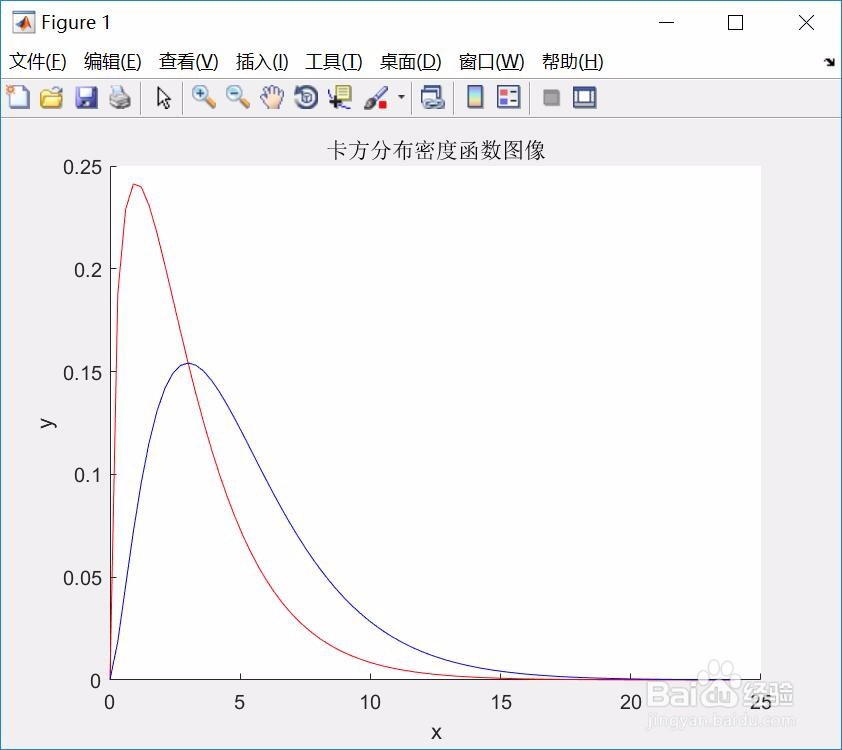842x750 pixels.
Task: Open the 帮助(H) menu
Action: (572, 62)
